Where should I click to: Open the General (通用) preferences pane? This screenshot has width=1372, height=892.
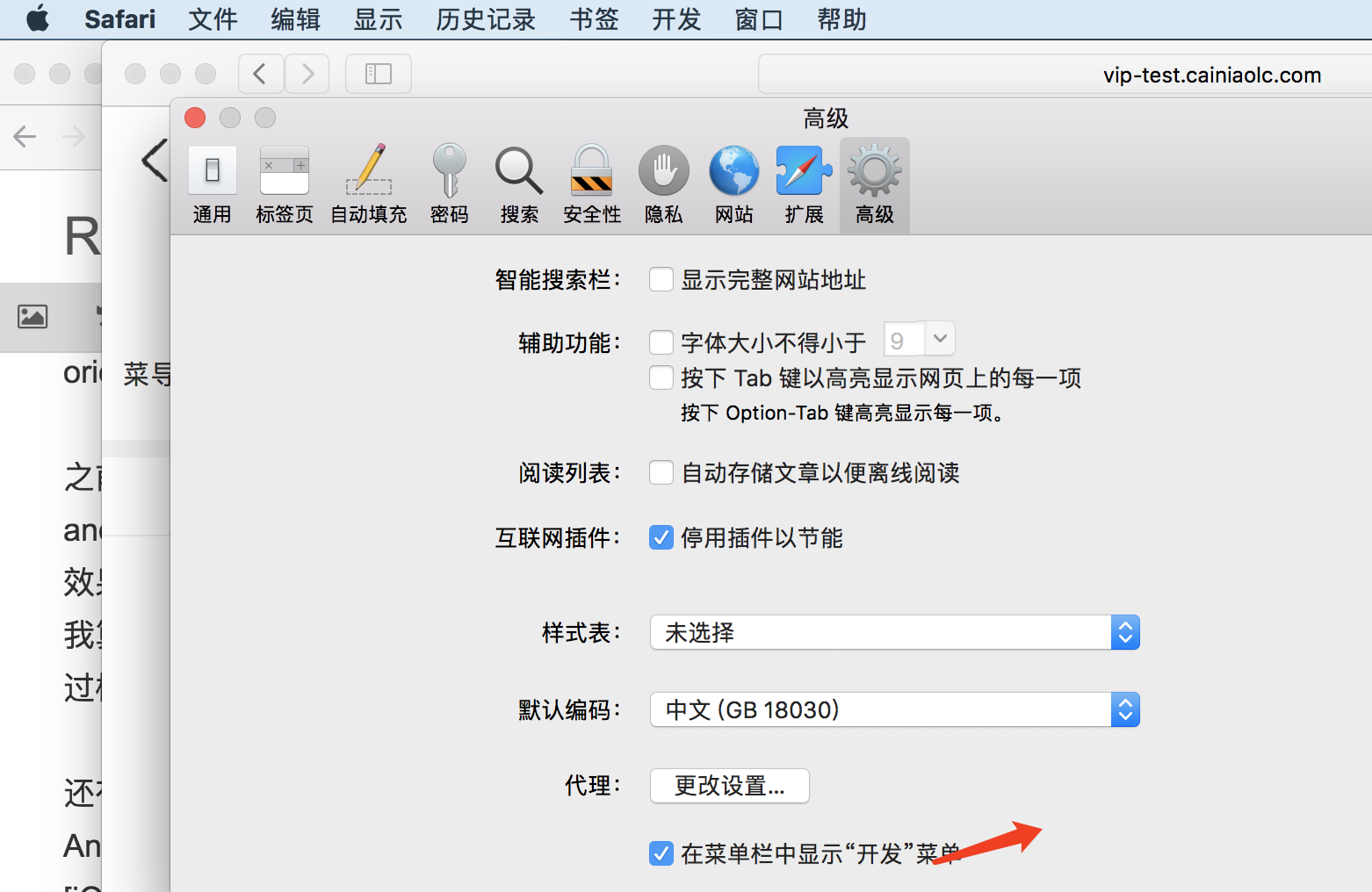coord(212,185)
